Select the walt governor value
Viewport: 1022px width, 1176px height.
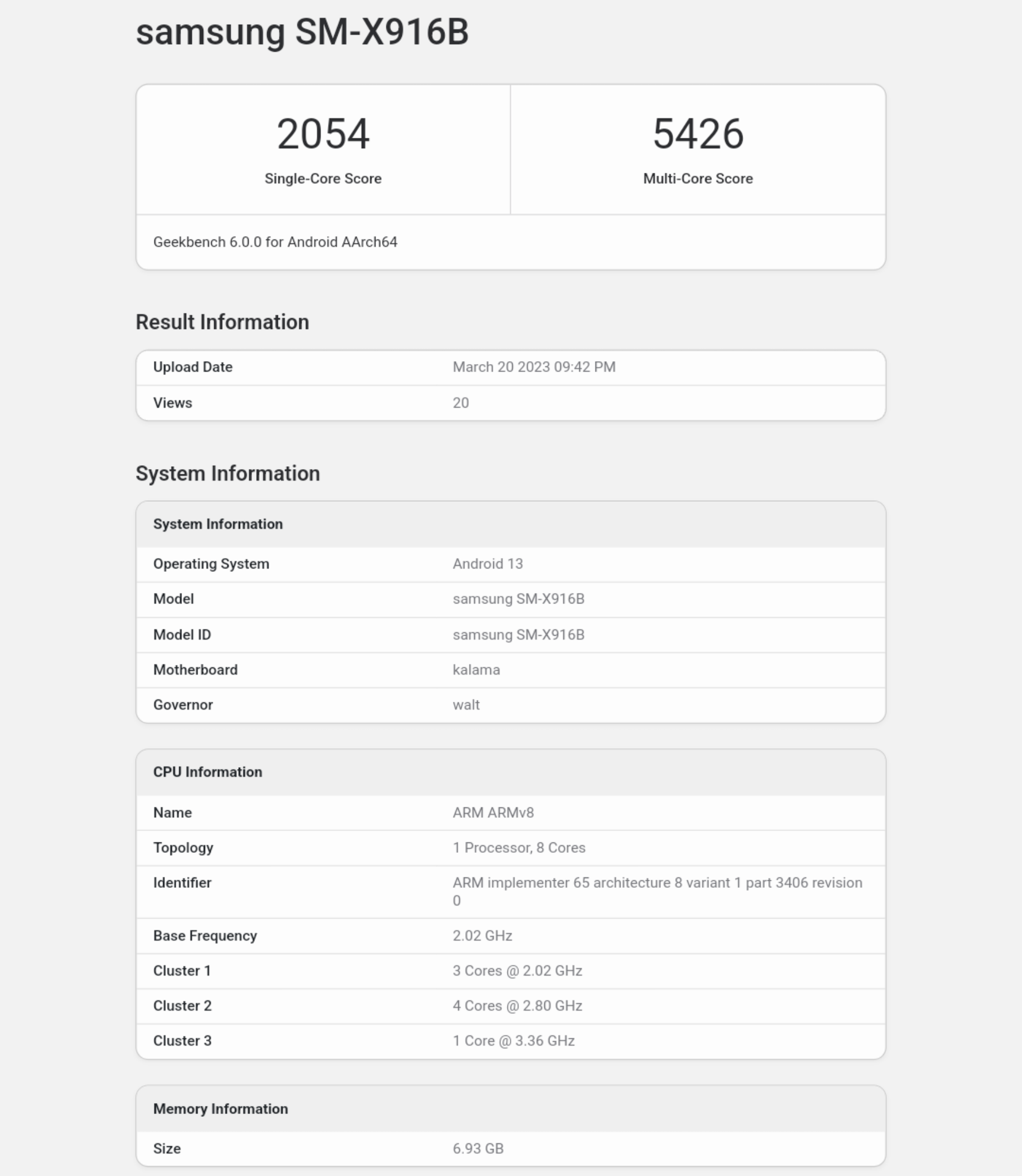pos(466,705)
